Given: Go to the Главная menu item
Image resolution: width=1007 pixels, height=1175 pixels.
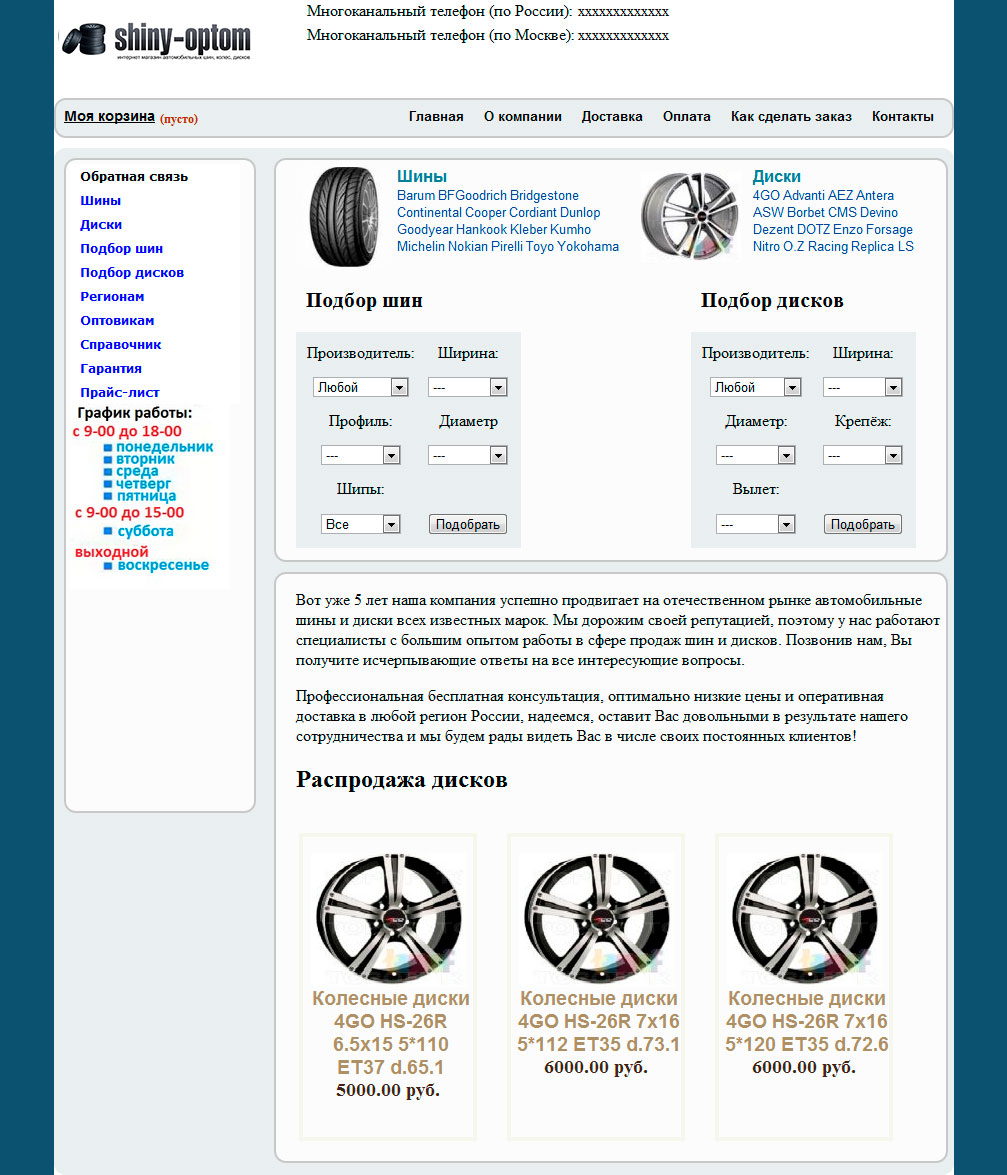Looking at the screenshot, I should pyautogui.click(x=435, y=116).
